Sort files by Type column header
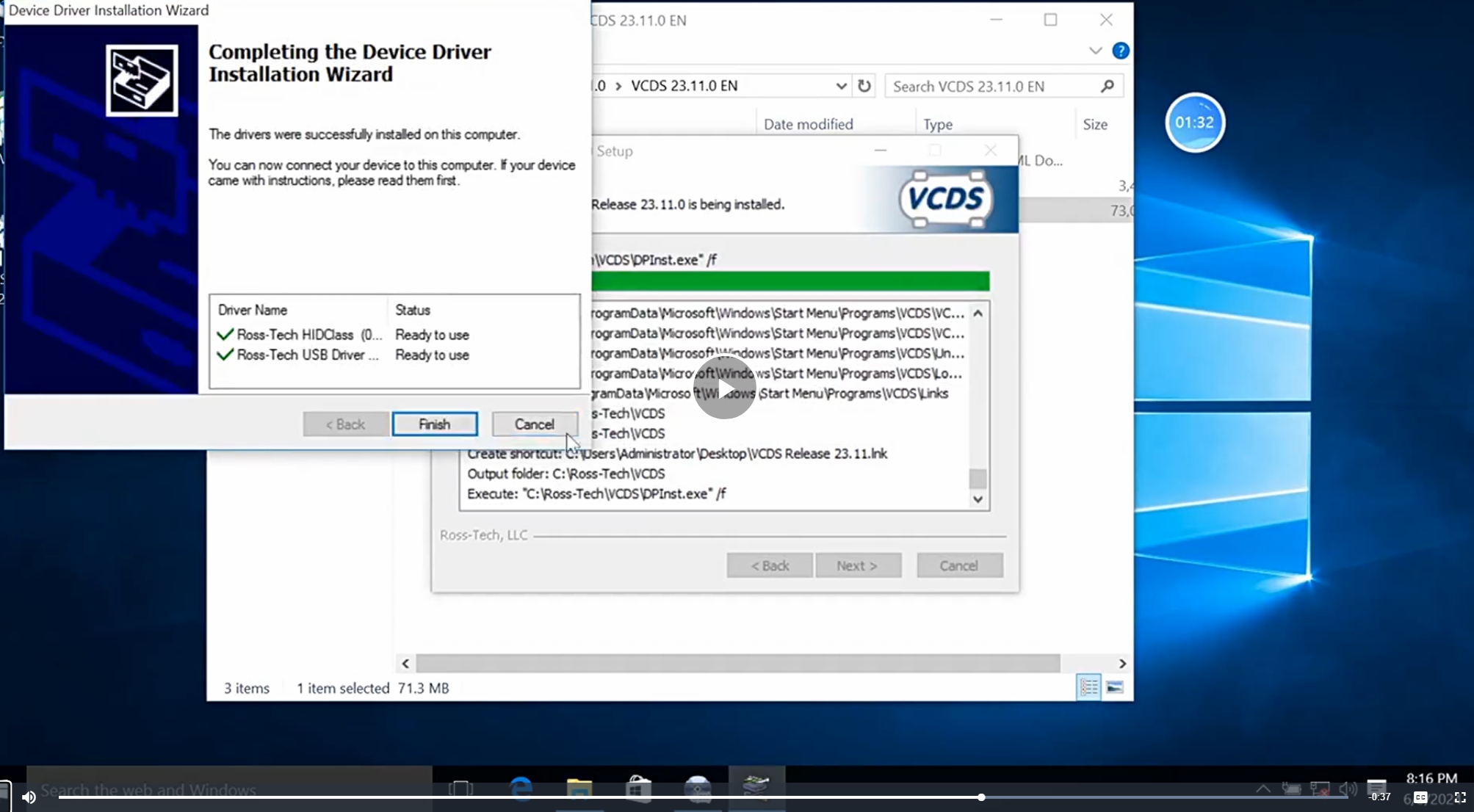The image size is (1474, 812). point(938,124)
